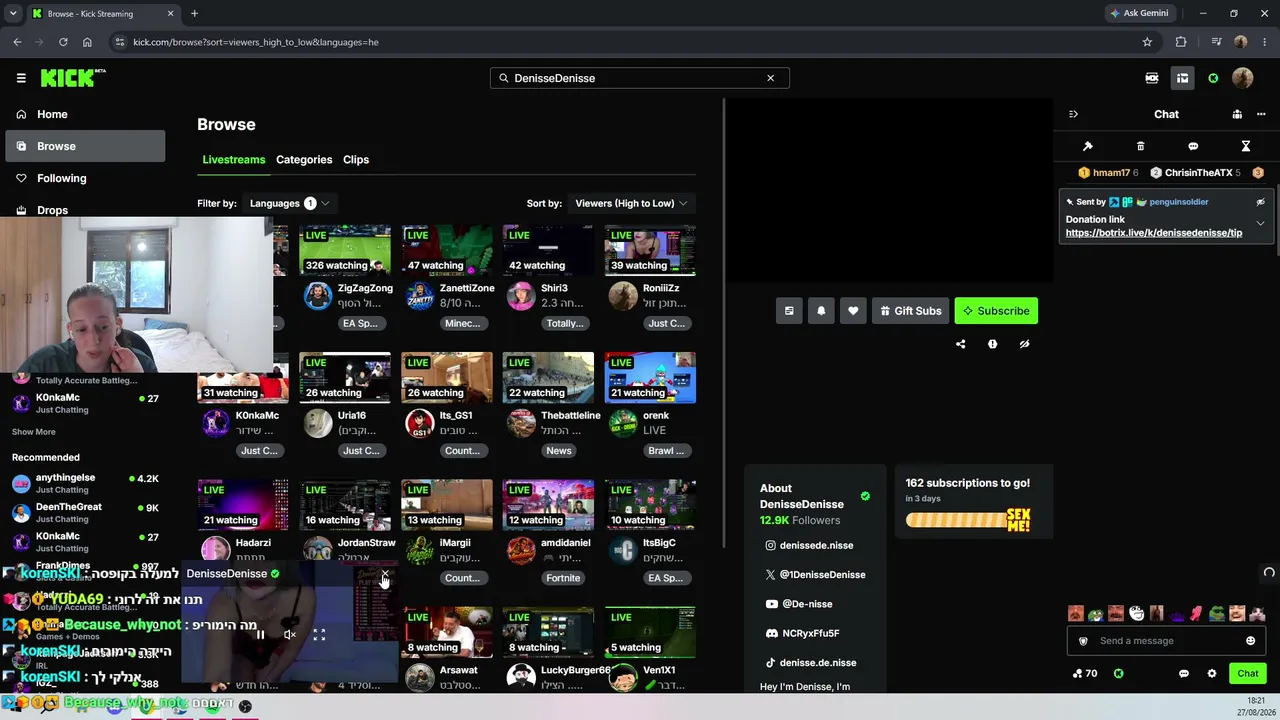The height and width of the screenshot is (720, 1280).
Task: Switch to the Clips tab
Action: tap(356, 160)
